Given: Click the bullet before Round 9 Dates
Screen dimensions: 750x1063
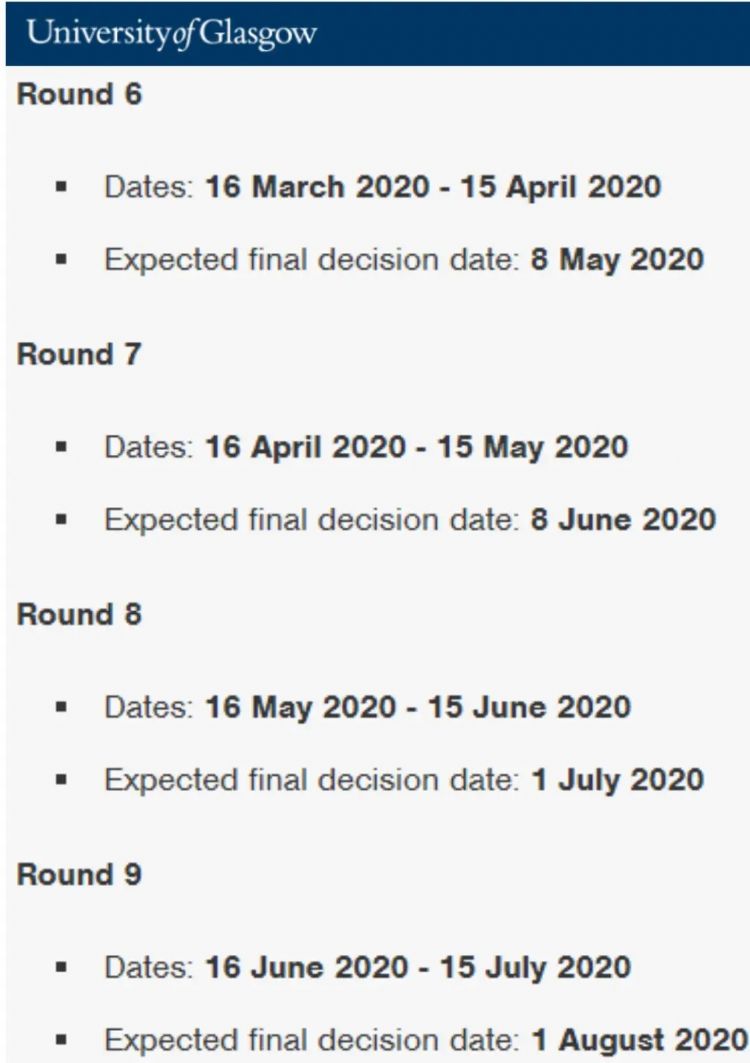Looking at the screenshot, I should tap(62, 967).
